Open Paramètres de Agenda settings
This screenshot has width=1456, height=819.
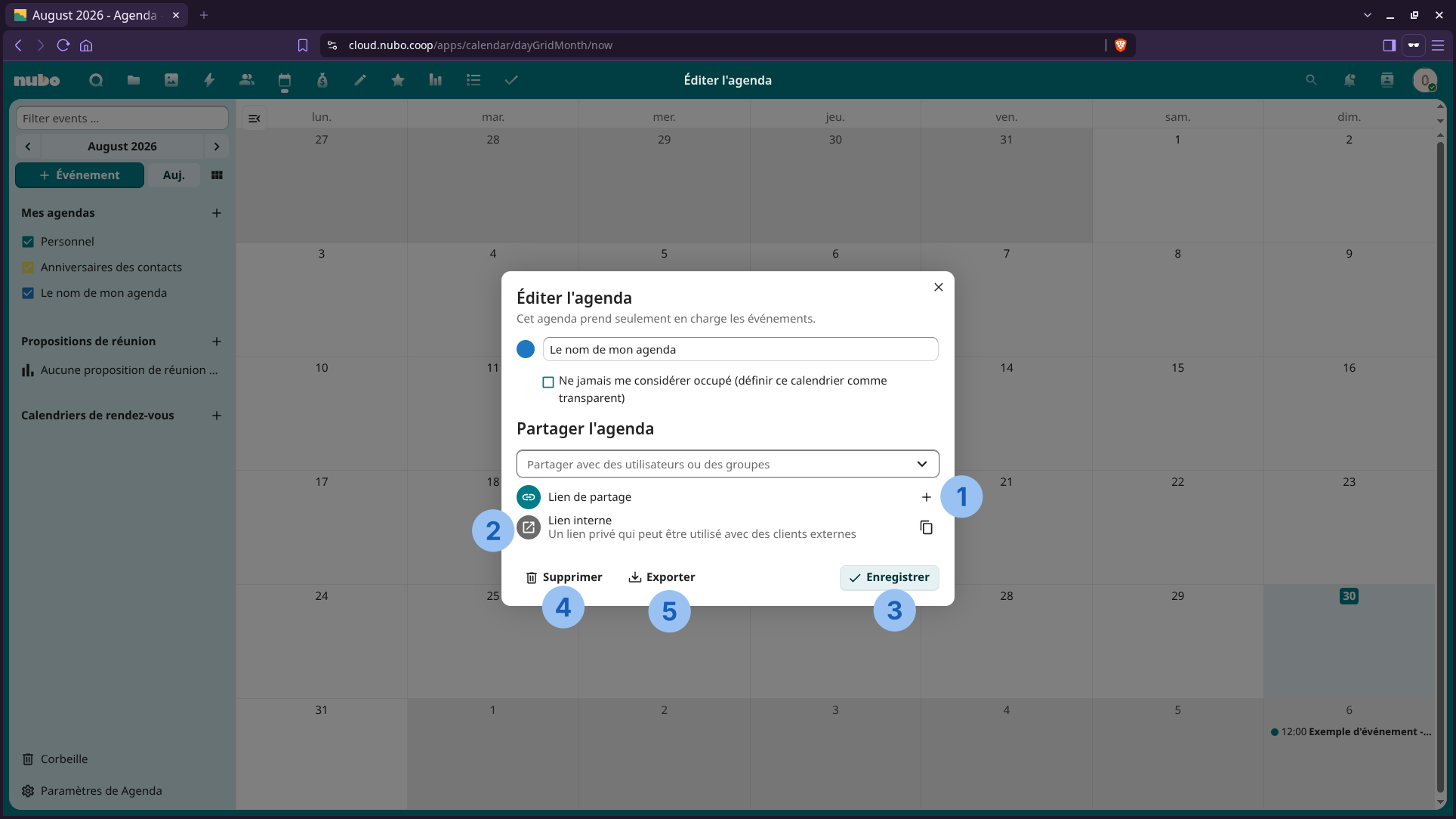point(101,791)
